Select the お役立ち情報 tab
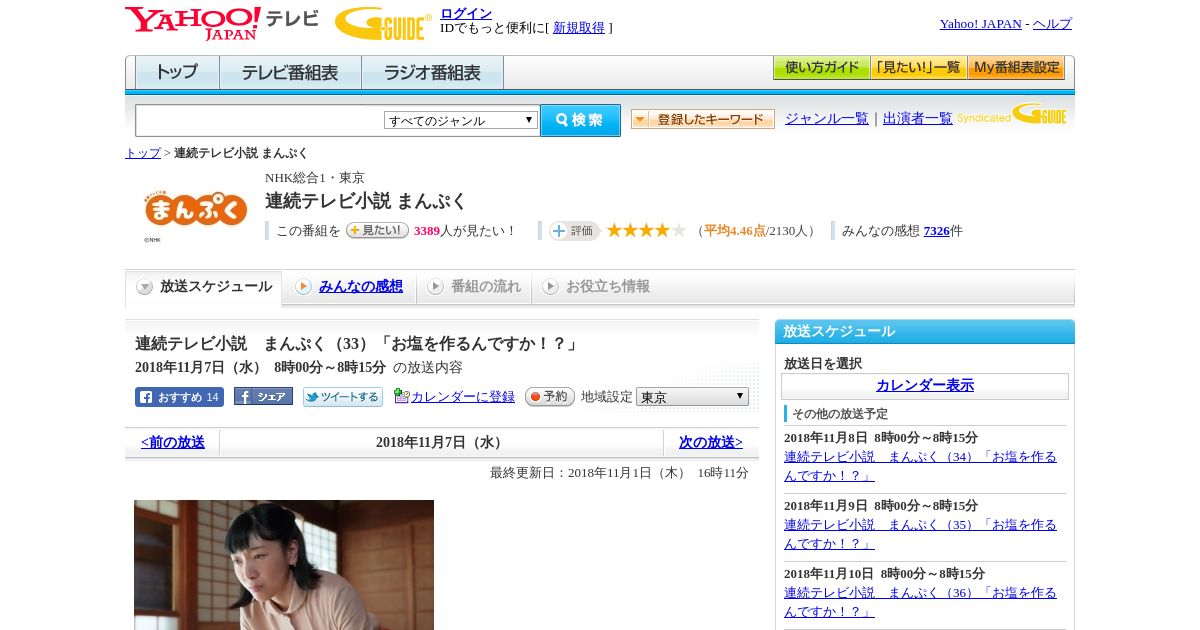The image size is (1200, 630). [596, 287]
